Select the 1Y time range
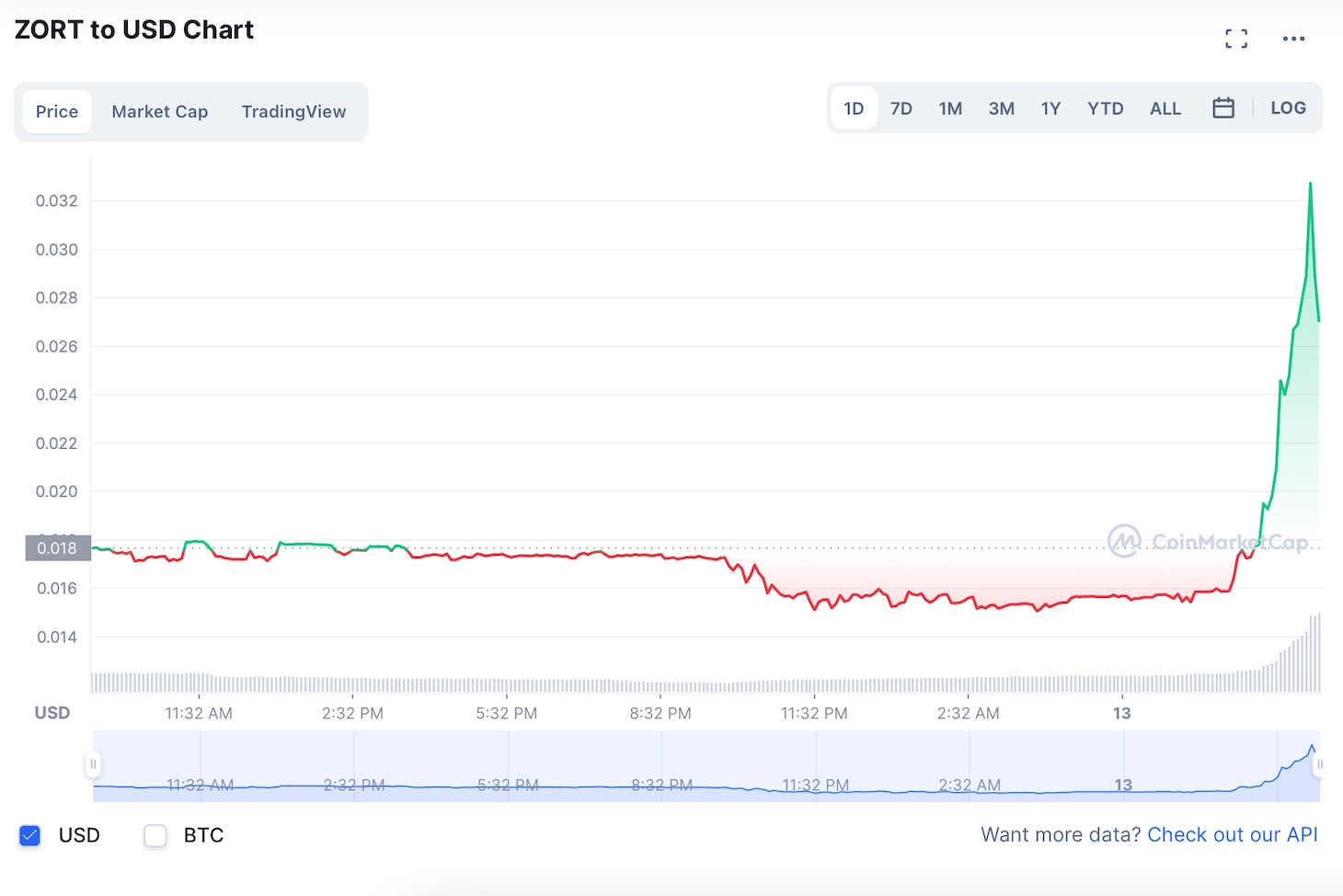 coord(1050,109)
